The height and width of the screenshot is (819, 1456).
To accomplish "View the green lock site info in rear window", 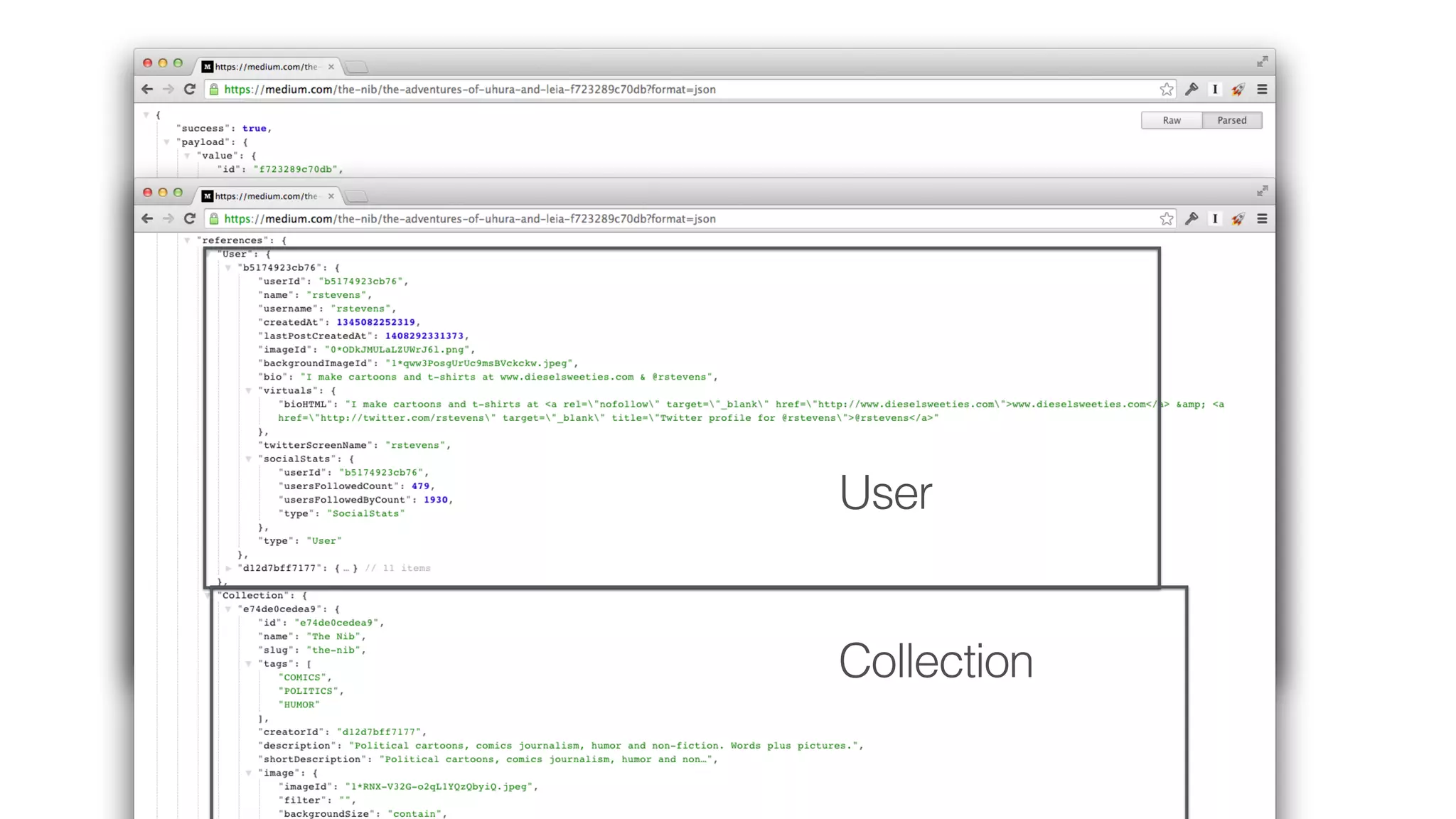I will tap(214, 89).
